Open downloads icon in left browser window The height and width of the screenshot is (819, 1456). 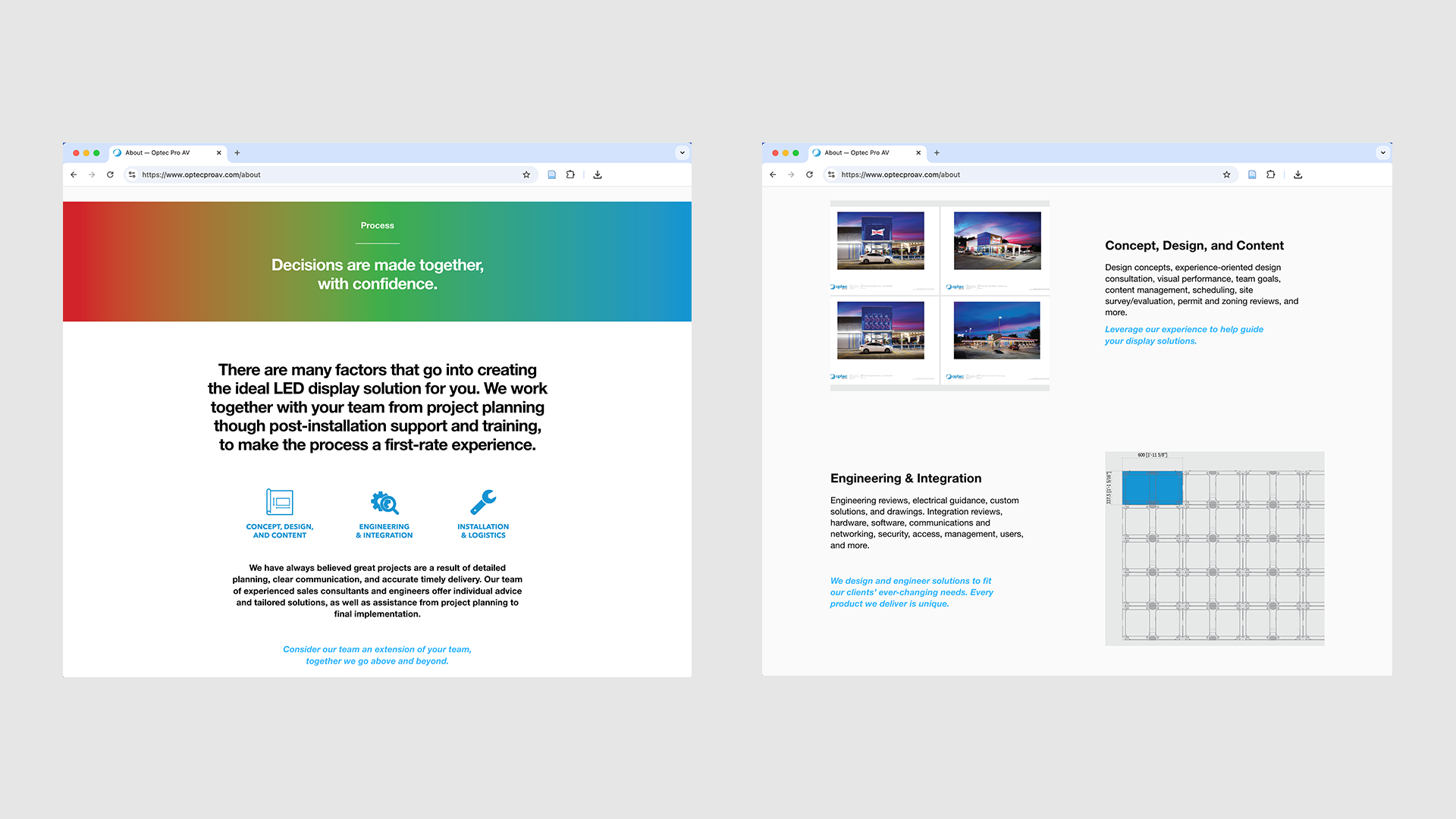pos(598,174)
